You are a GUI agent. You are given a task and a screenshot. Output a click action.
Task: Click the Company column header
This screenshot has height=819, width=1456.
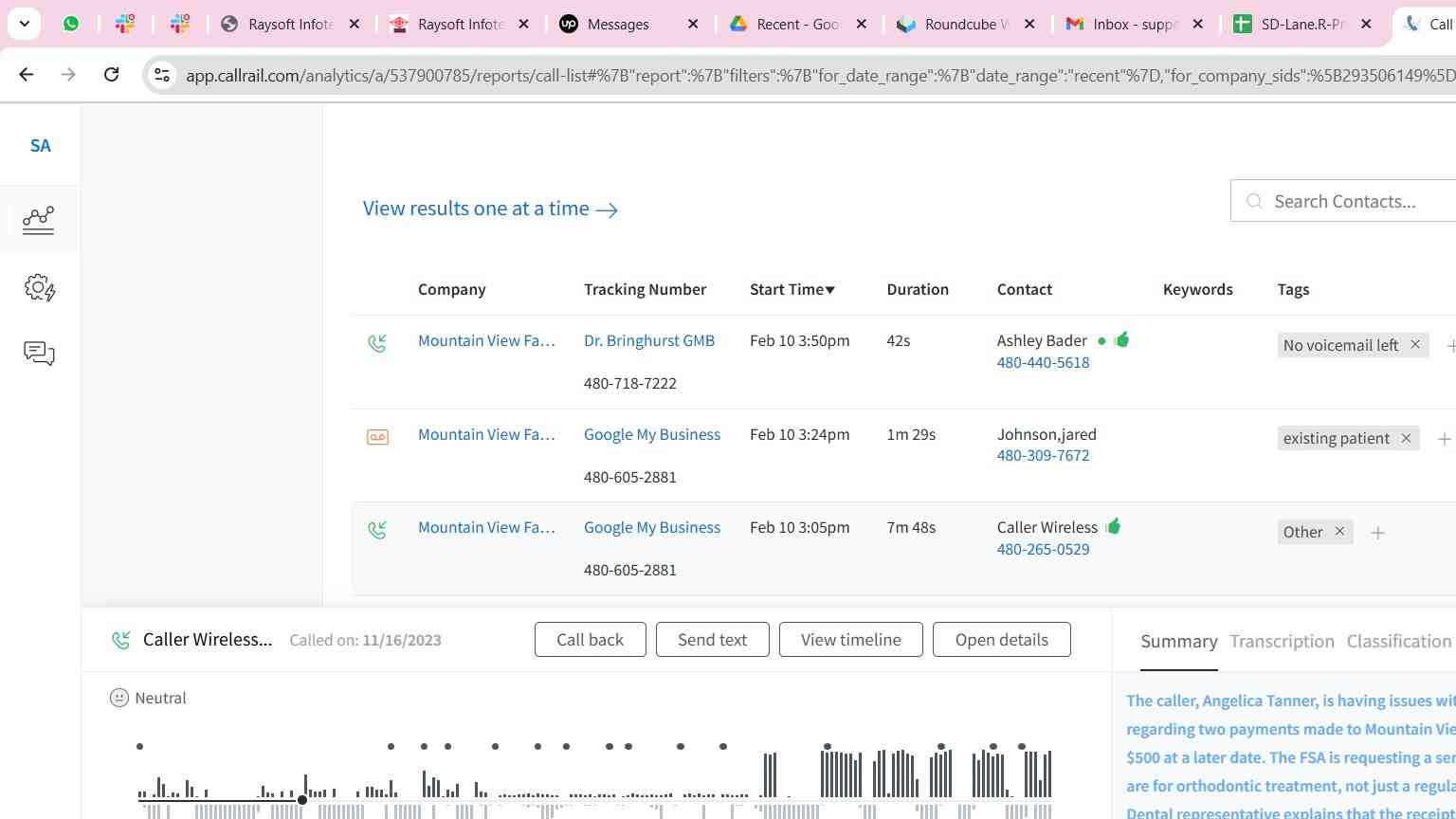[x=451, y=289]
